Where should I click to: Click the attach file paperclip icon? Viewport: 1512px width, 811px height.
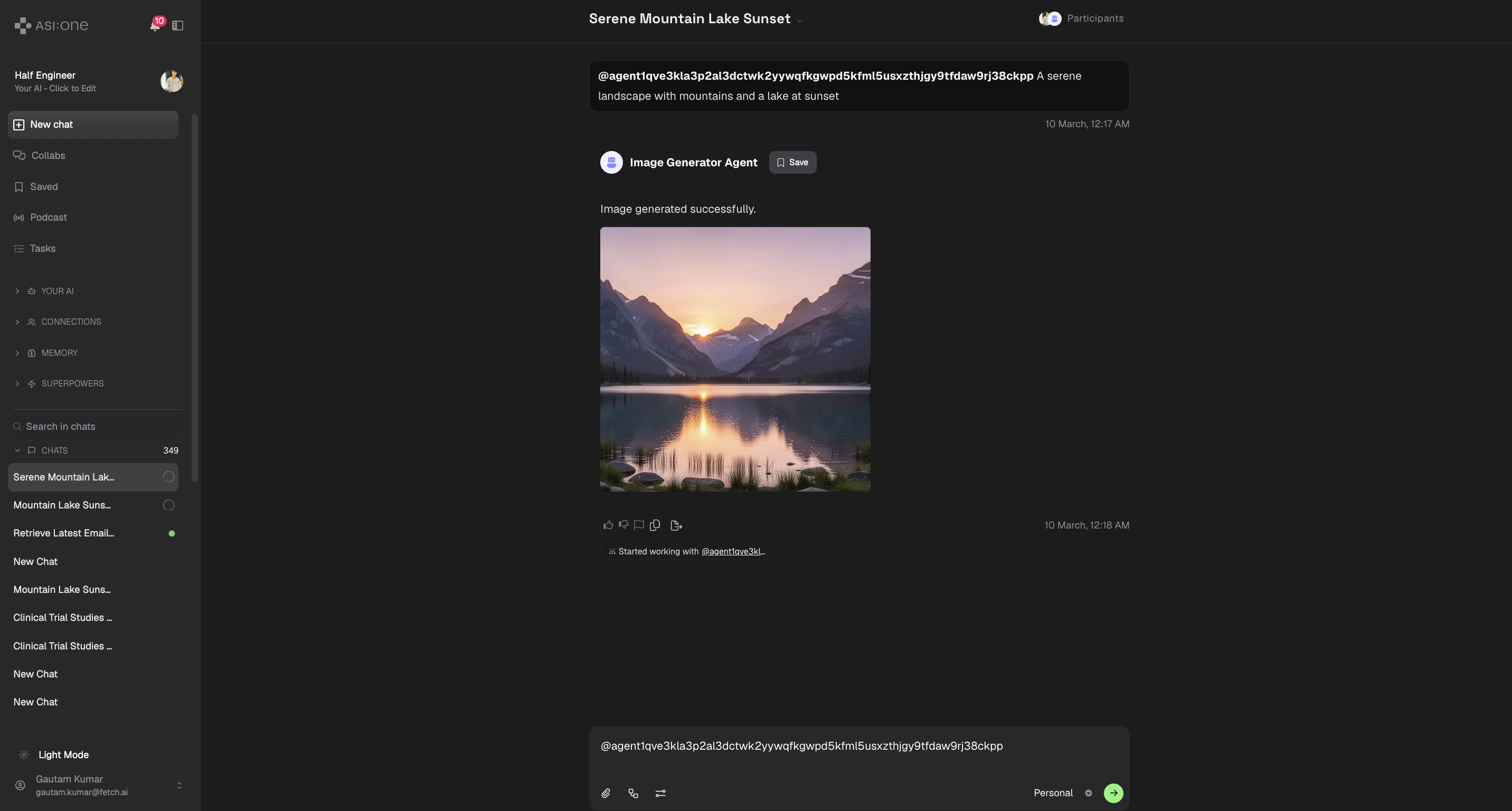pyautogui.click(x=606, y=794)
